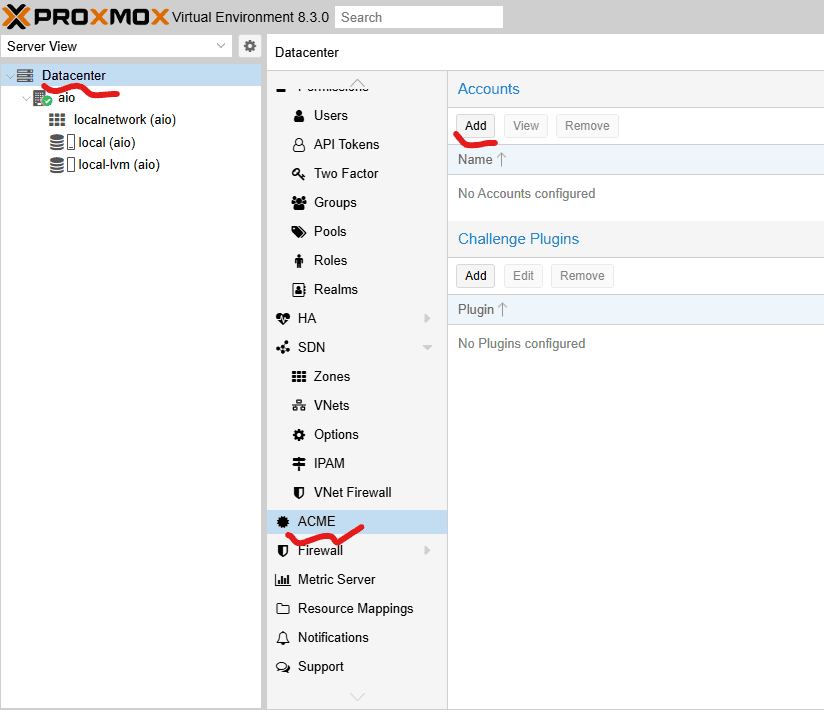The height and width of the screenshot is (710, 824).
Task: Open the Users menu item
Action: (331, 116)
